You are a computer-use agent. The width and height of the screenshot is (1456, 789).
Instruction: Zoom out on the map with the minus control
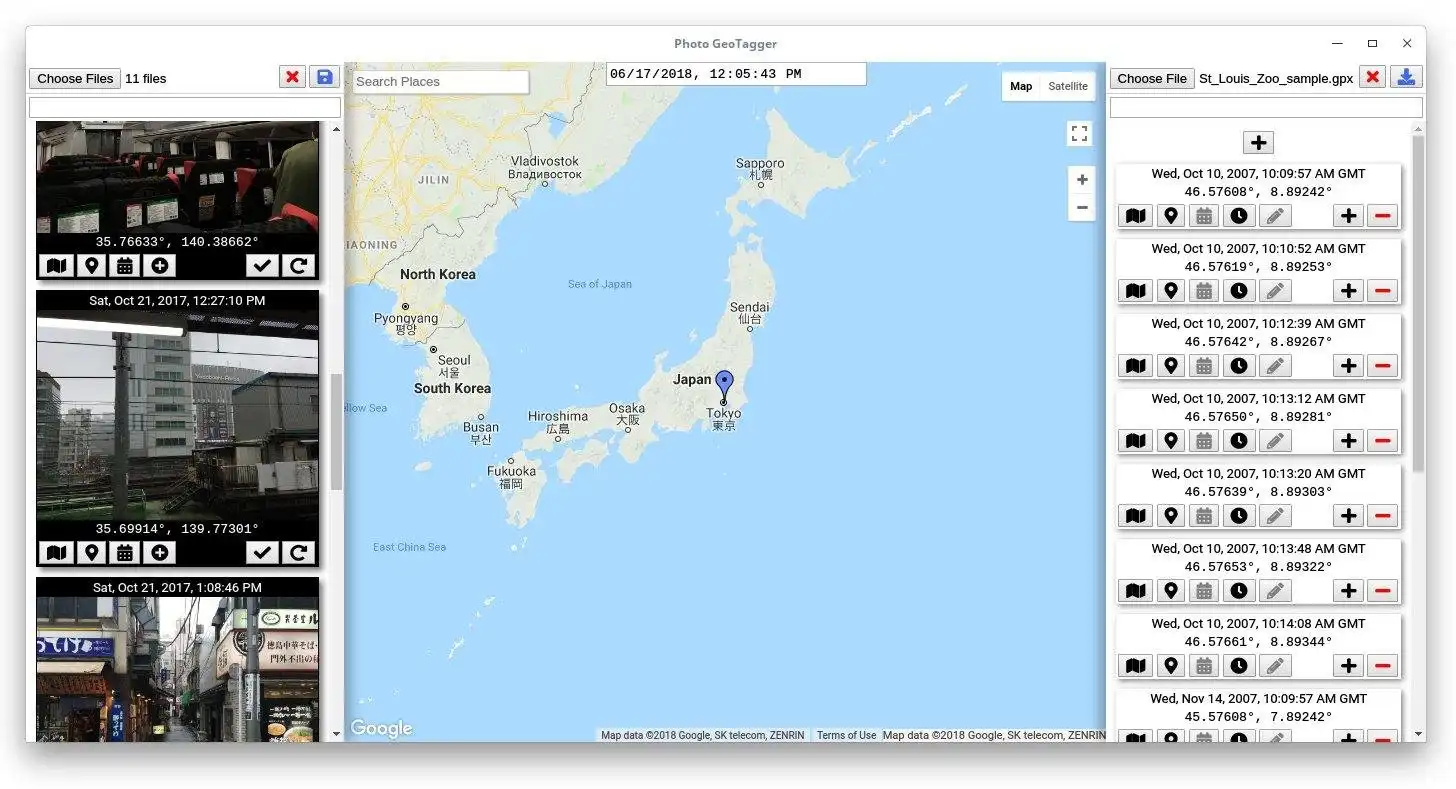[1081, 208]
